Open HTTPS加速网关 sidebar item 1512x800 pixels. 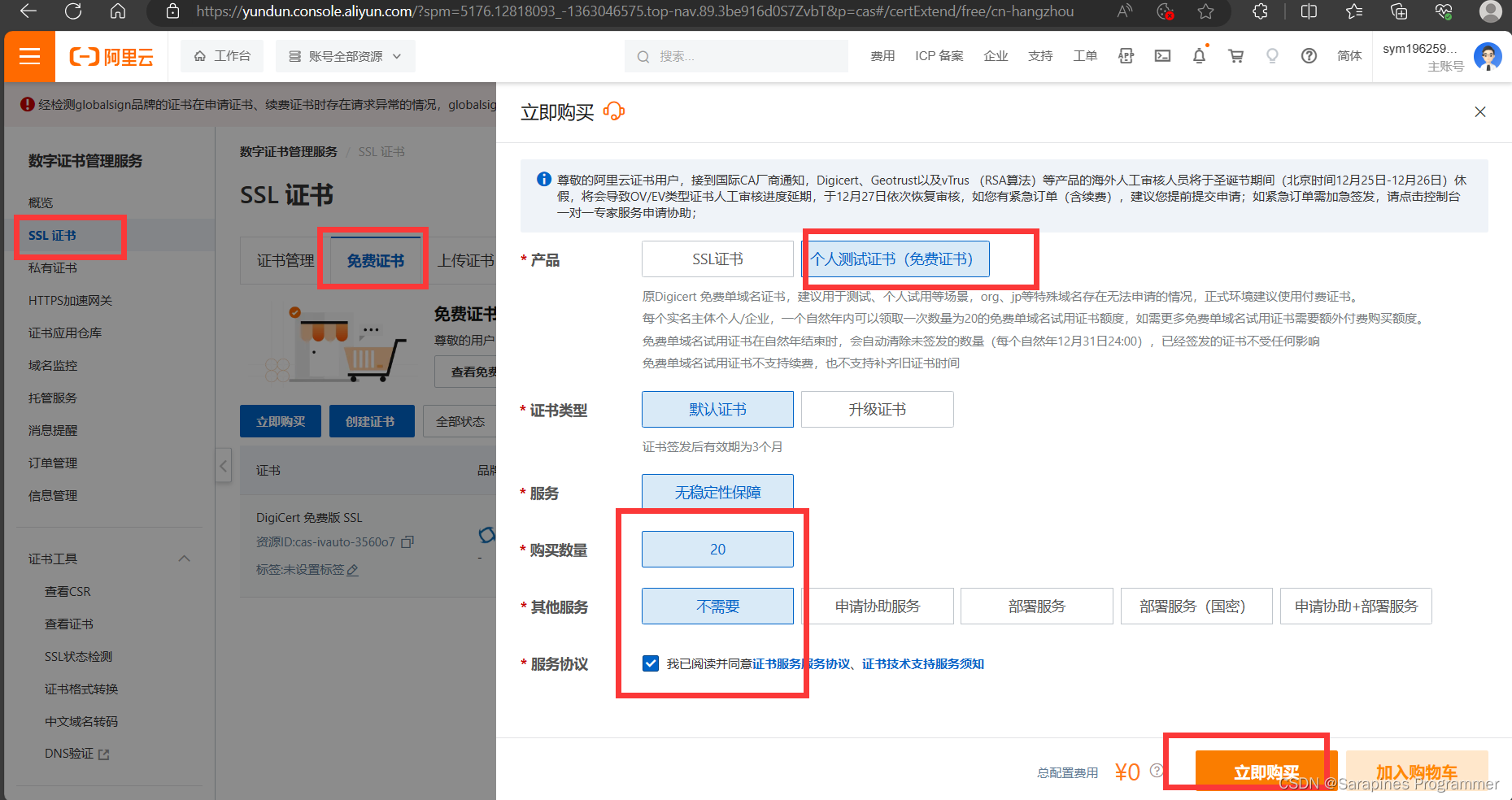pyautogui.click(x=70, y=300)
